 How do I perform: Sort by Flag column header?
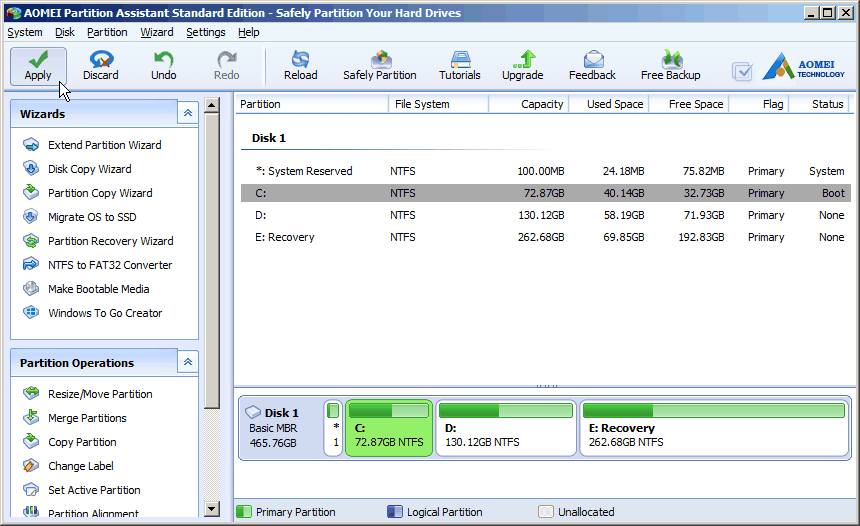759,104
